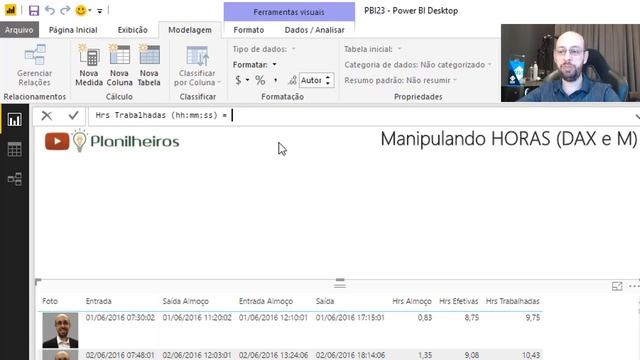
Task: Click the Planilheiros lightbulb logo
Action: [80, 140]
